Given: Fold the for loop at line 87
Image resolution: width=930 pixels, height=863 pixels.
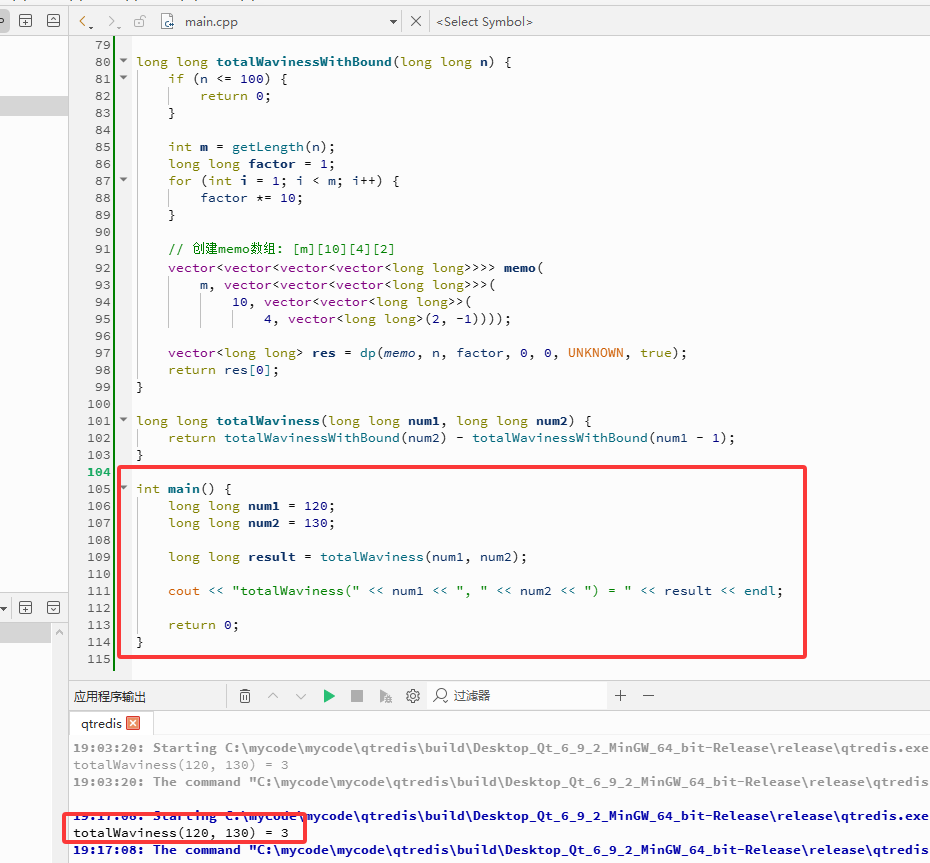Looking at the screenshot, I should 123,179.
